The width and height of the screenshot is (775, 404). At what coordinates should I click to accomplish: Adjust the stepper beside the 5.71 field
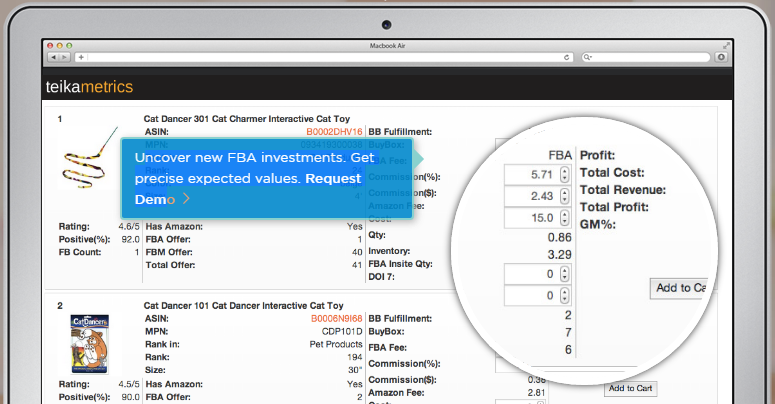(564, 175)
